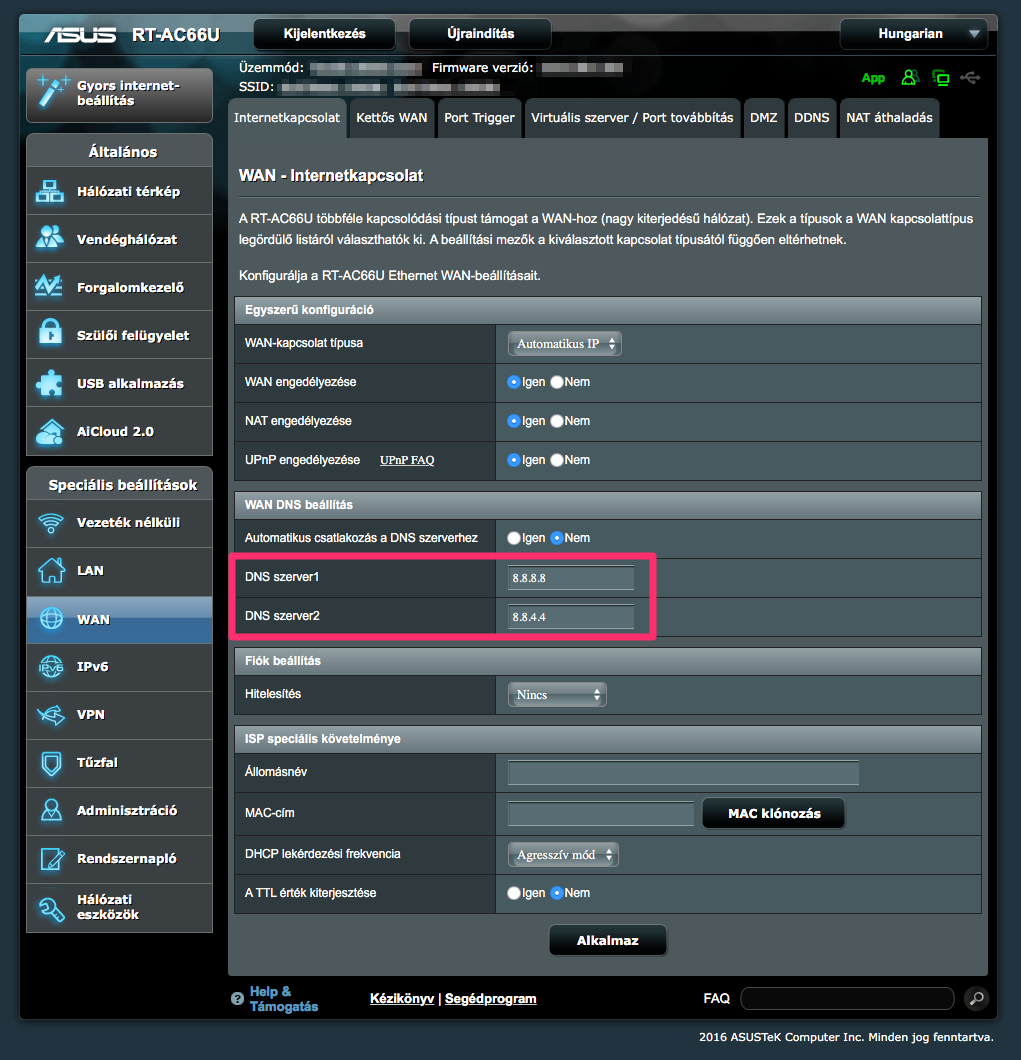
Task: Click the Rendszernapló notepad icon
Action: (x=52, y=859)
